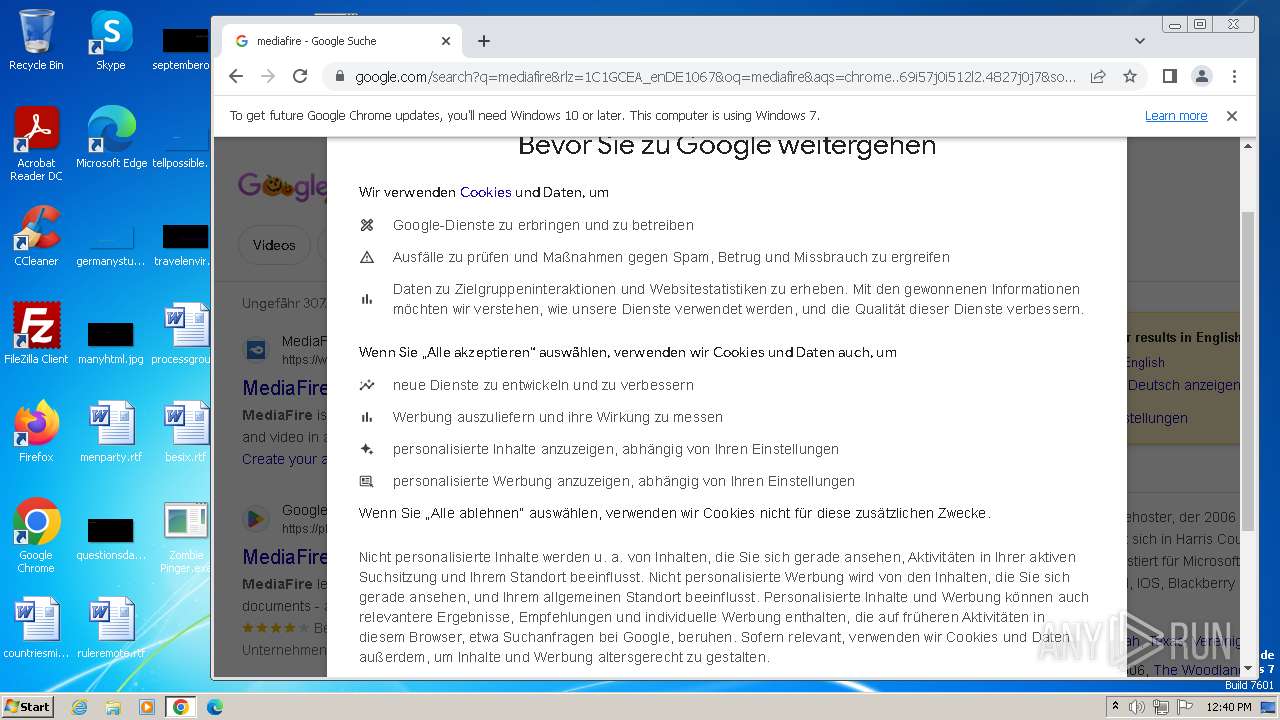Open Windows Explorer from taskbar
The height and width of the screenshot is (720, 1280).
point(113,707)
